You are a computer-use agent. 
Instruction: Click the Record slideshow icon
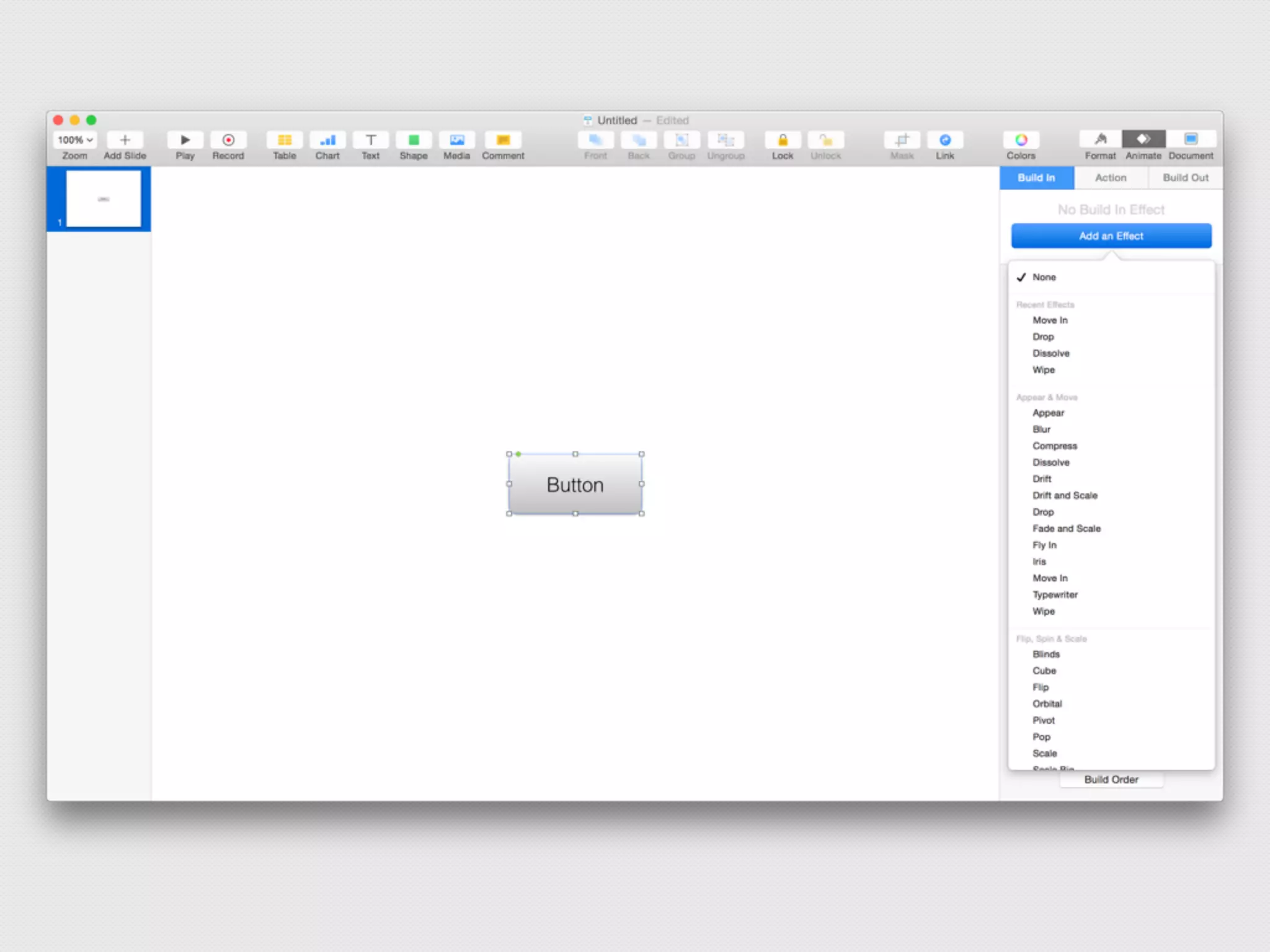[228, 140]
